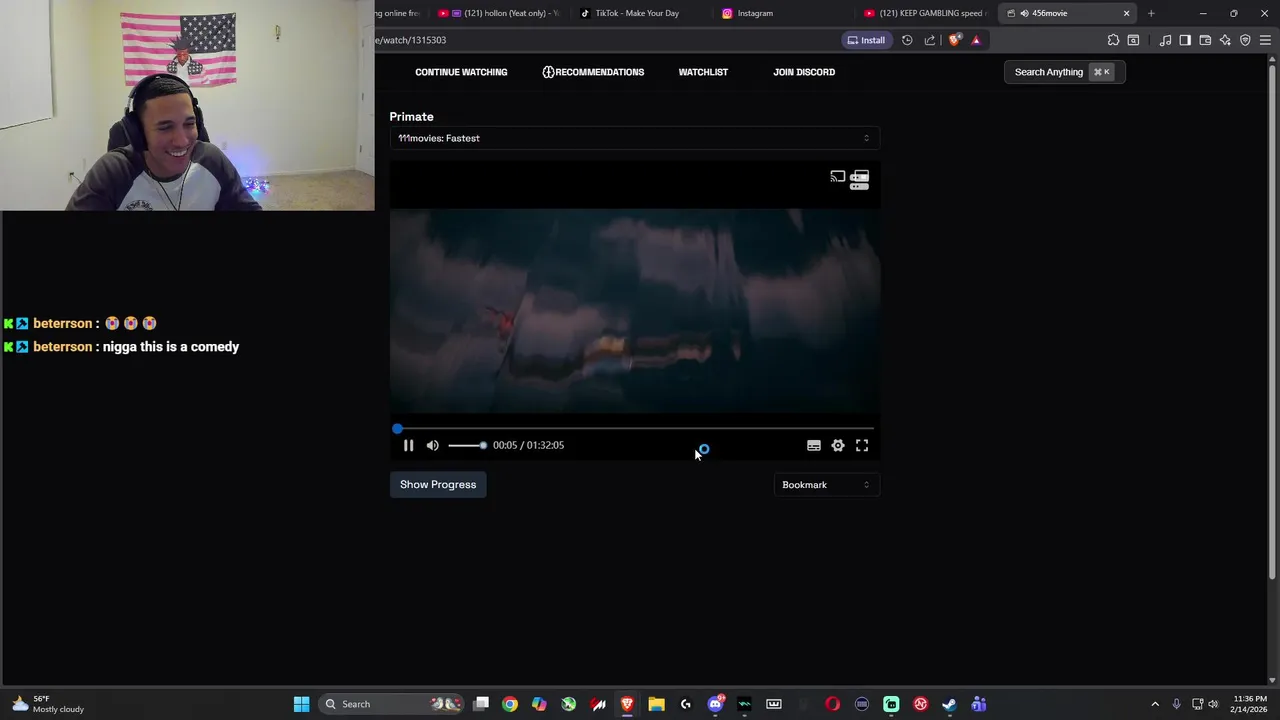Open Steam from the taskbar

click(949, 704)
